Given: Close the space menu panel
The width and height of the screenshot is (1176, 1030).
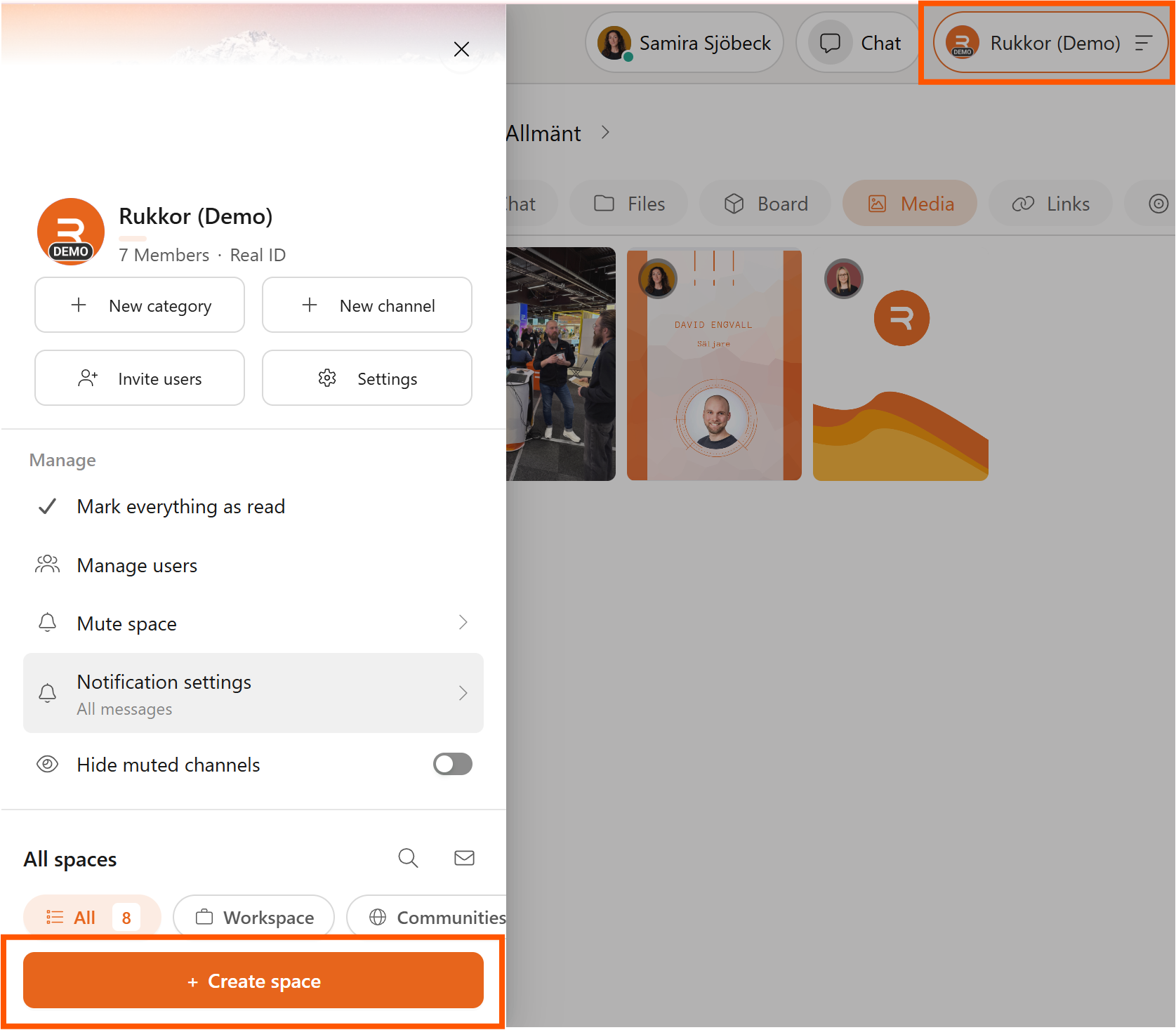Looking at the screenshot, I should click(x=461, y=49).
